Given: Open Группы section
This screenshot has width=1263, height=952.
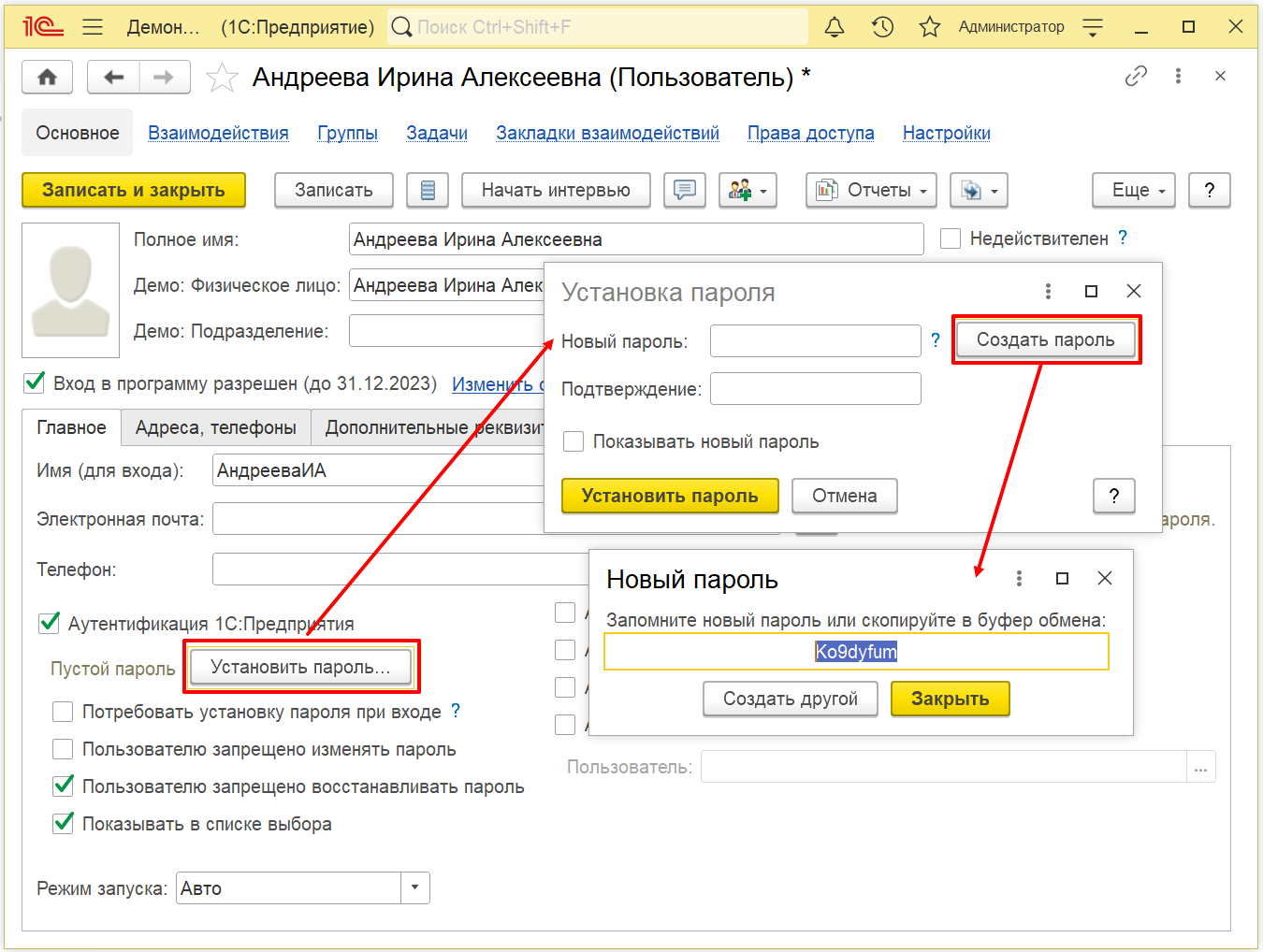Looking at the screenshot, I should 347,133.
